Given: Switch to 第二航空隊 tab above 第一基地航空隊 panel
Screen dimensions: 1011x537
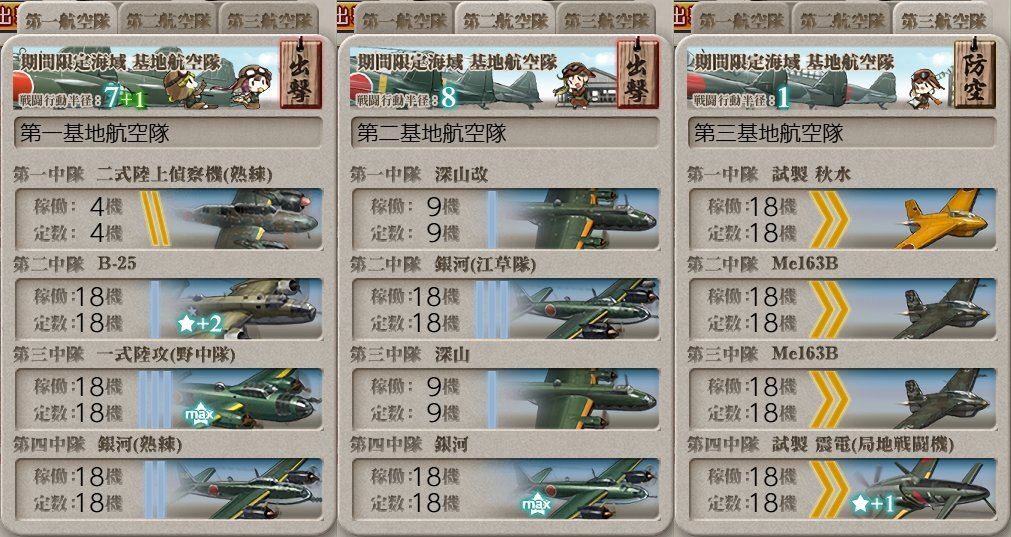Looking at the screenshot, I should 168,19.
